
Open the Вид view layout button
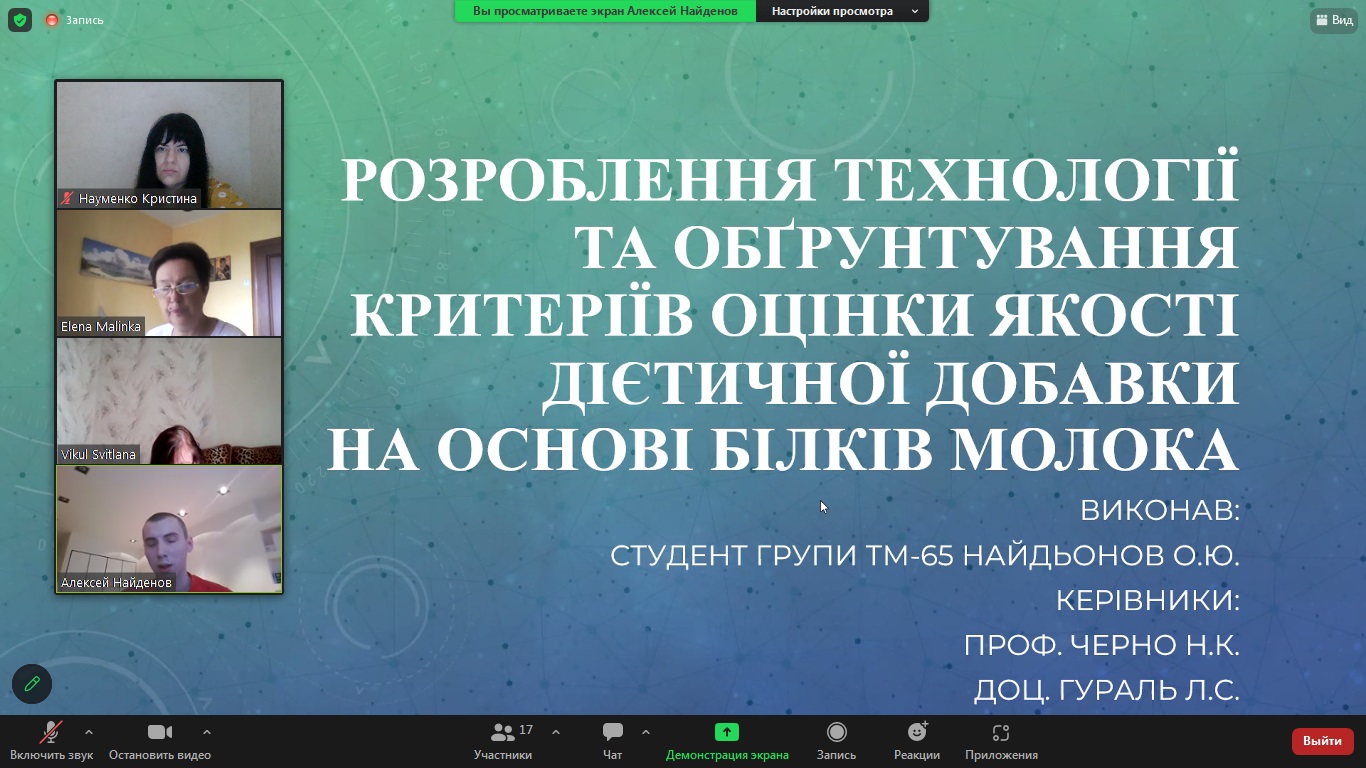[x=1334, y=20]
